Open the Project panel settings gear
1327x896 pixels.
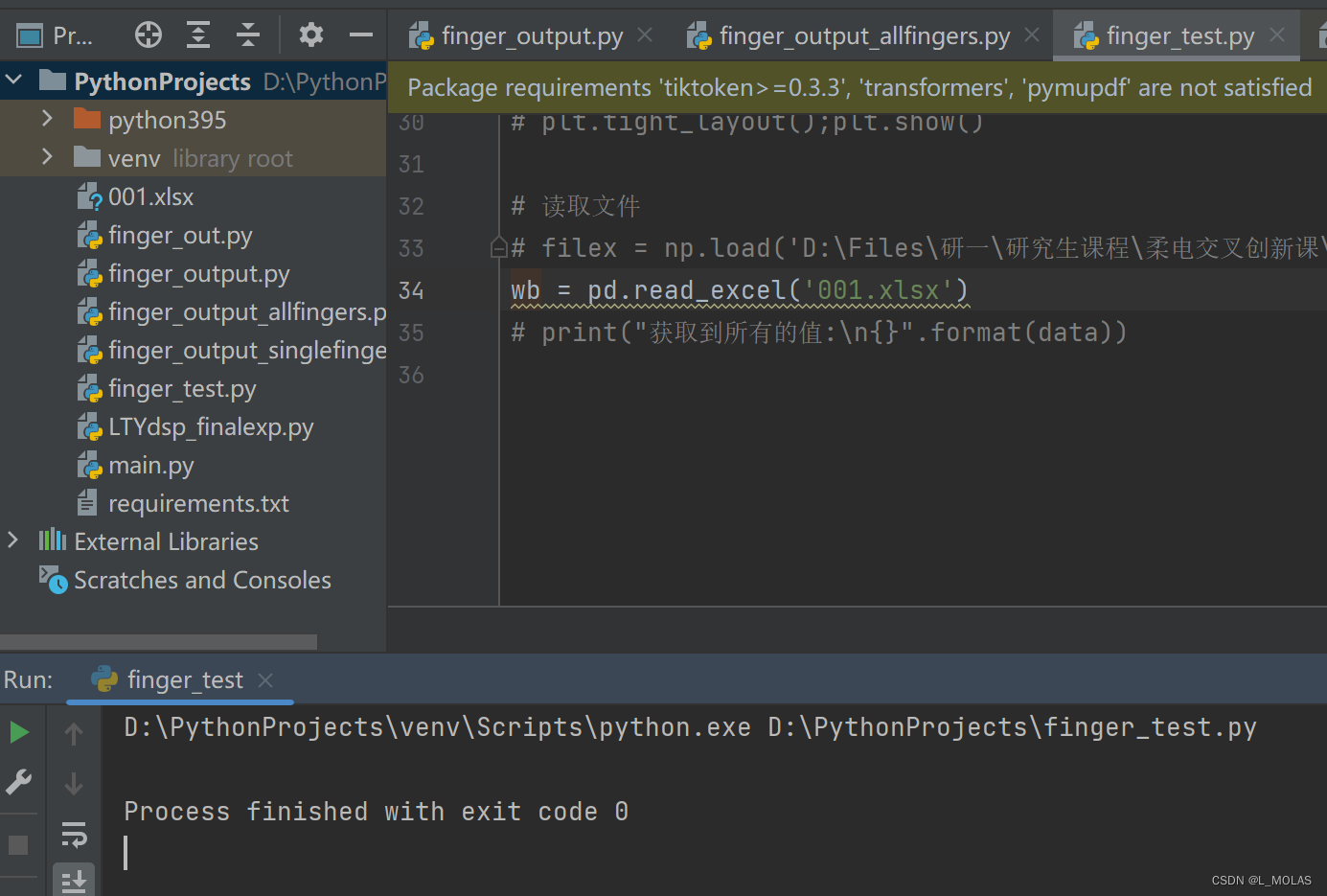point(310,34)
